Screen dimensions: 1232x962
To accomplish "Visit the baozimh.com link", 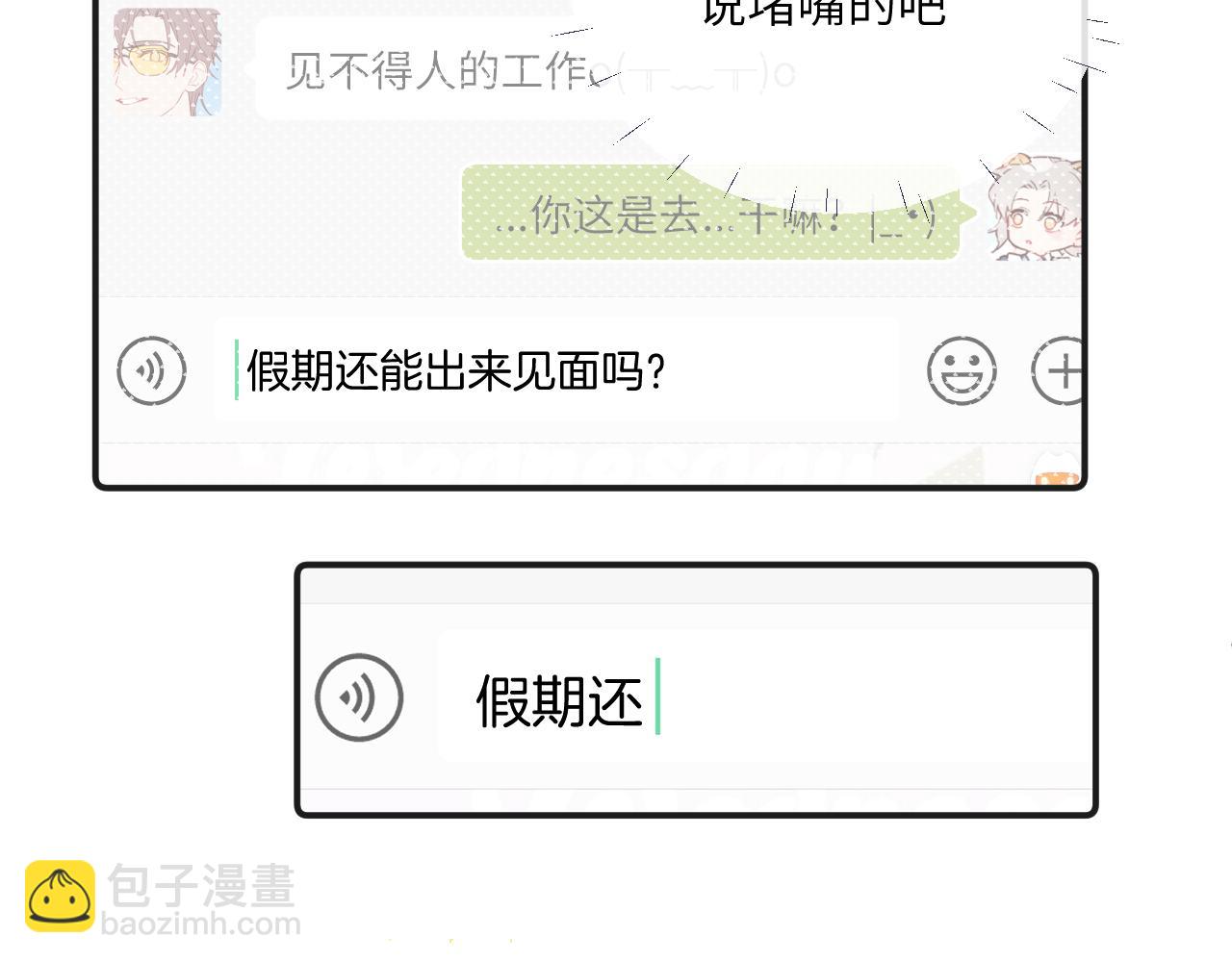I will [200, 924].
